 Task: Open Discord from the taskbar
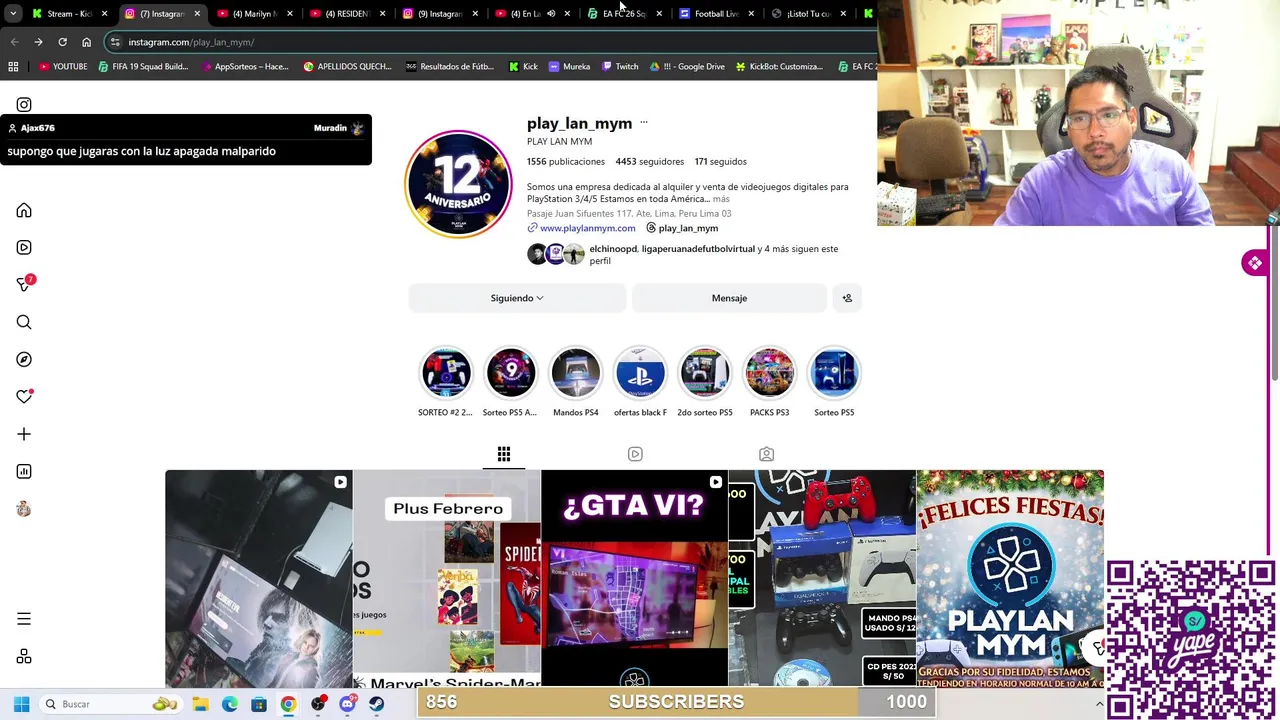pyautogui.click(x=347, y=704)
